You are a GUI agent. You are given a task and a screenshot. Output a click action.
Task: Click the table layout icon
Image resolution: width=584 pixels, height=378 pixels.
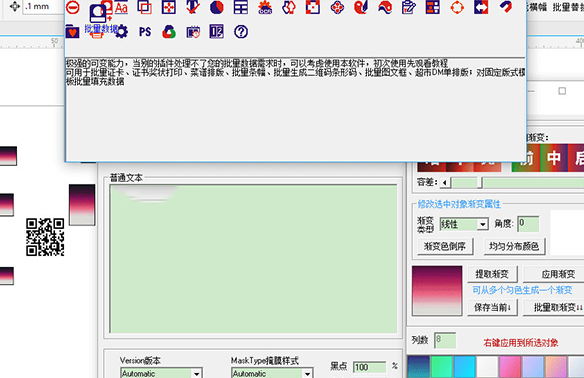click(241, 7)
